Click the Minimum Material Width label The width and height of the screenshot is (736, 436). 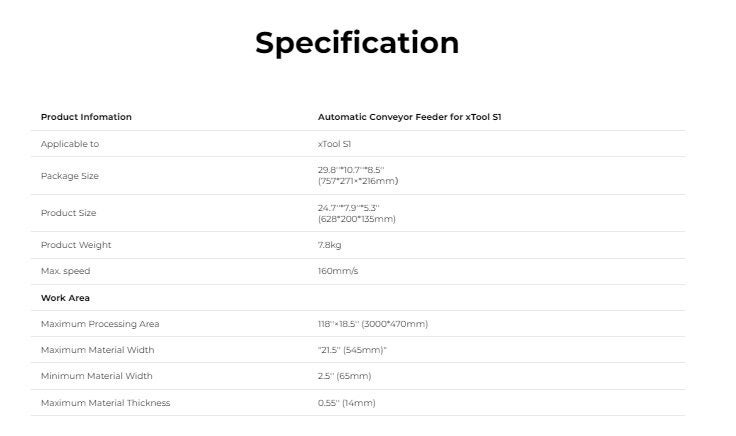[x=97, y=376]
